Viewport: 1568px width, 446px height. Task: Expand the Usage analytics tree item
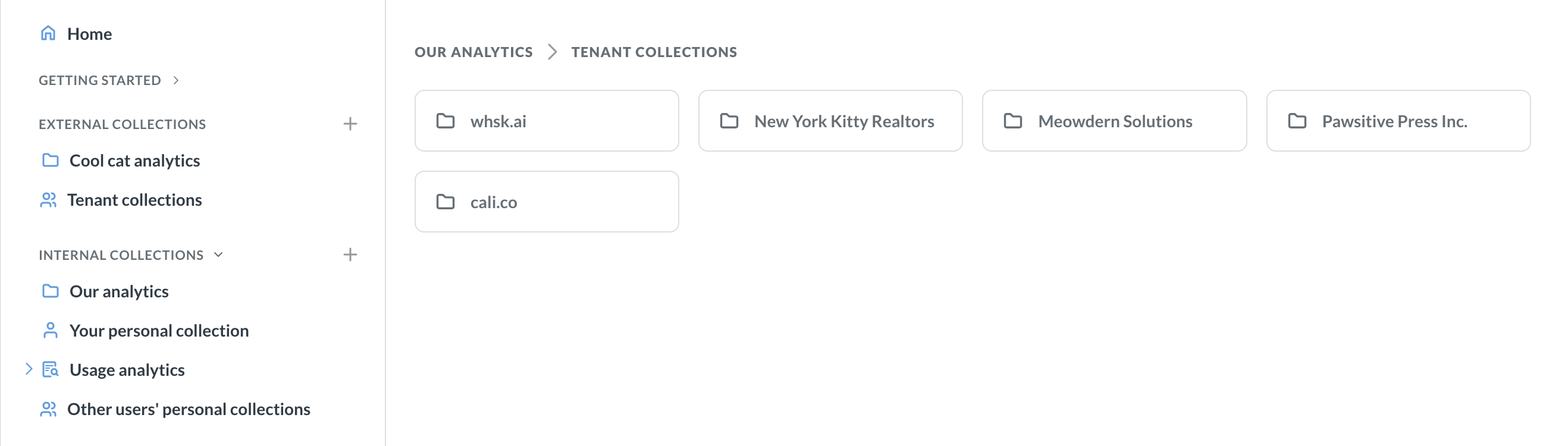(x=29, y=369)
